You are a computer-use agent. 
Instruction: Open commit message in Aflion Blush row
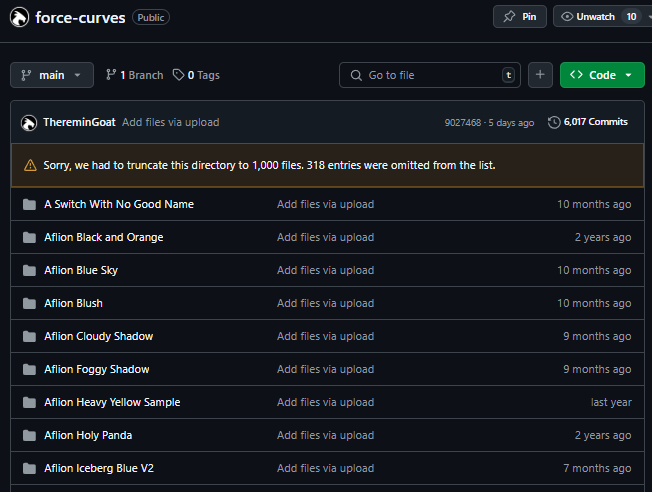(326, 303)
